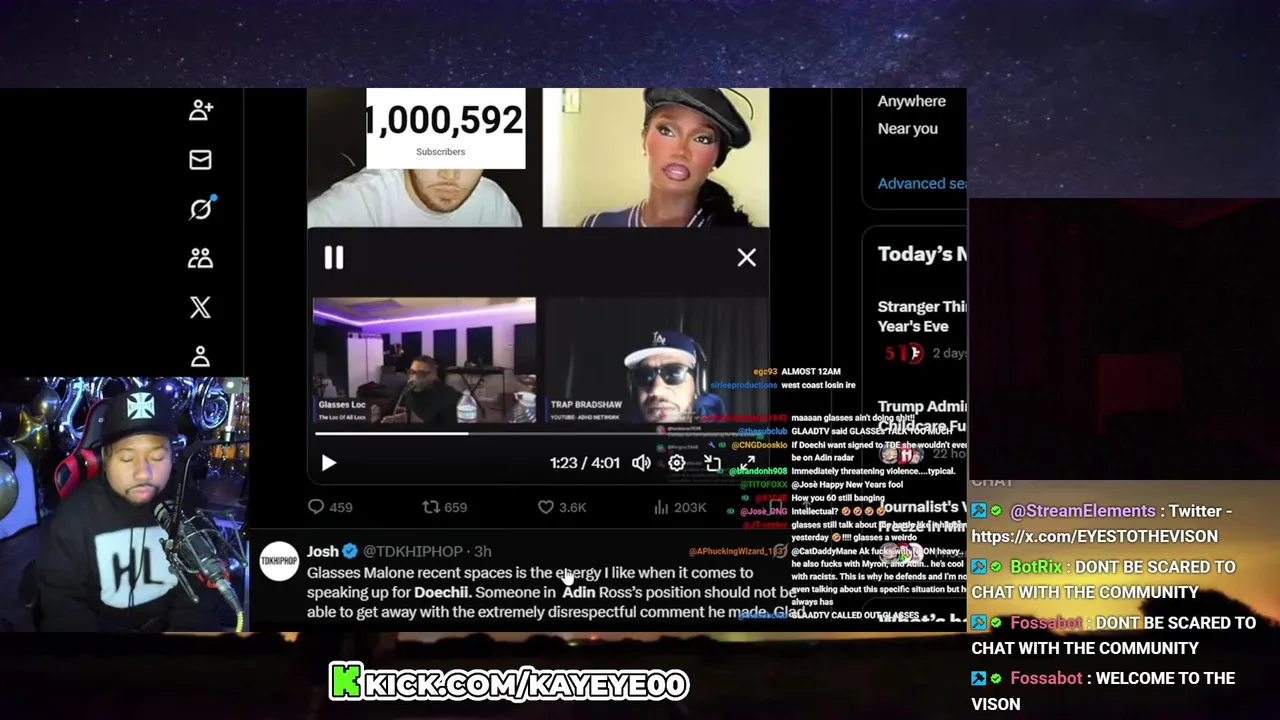The height and width of the screenshot is (720, 1280).
Task: Select the Near you location filter
Action: coord(907,128)
